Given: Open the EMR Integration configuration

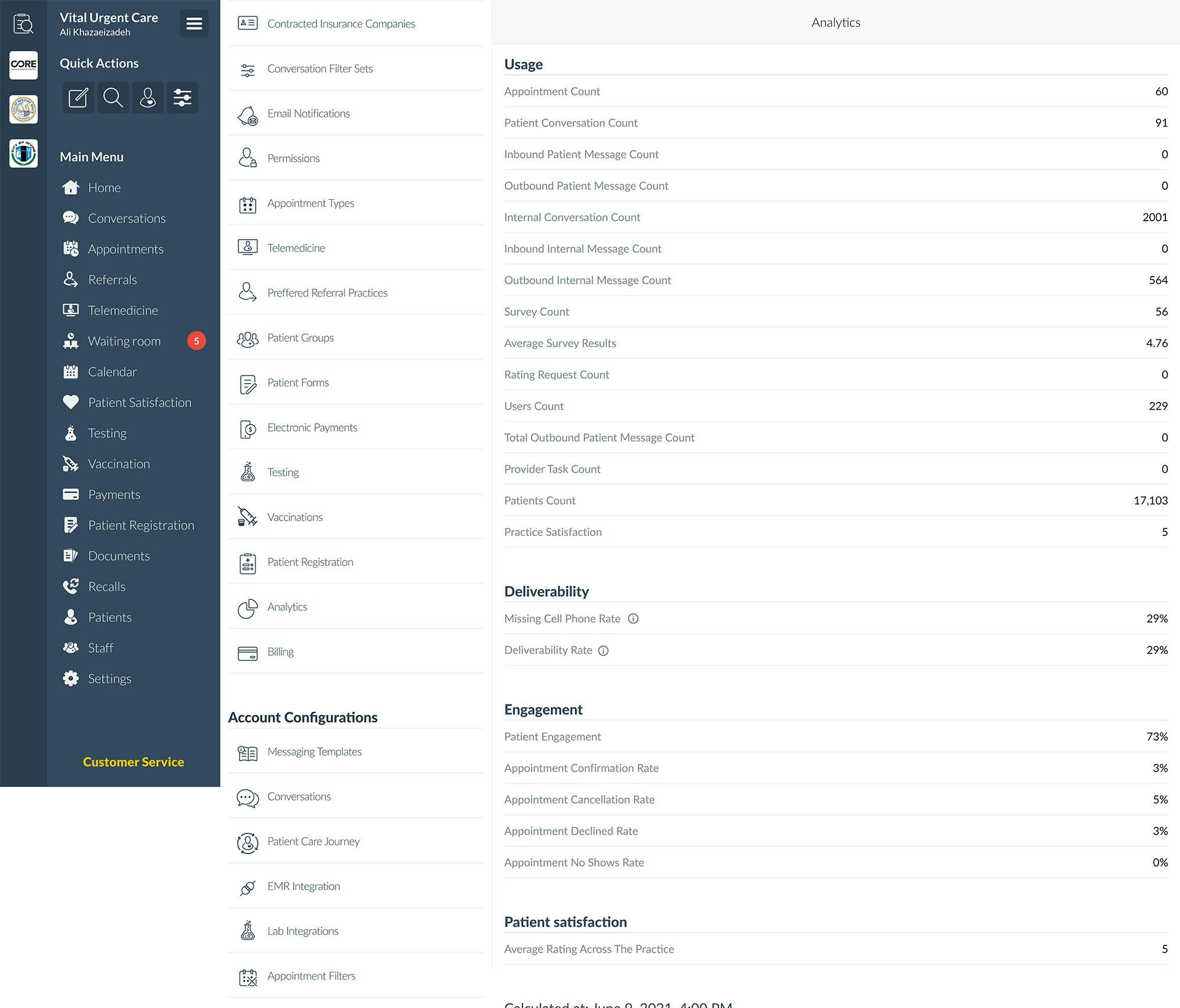Looking at the screenshot, I should [304, 886].
